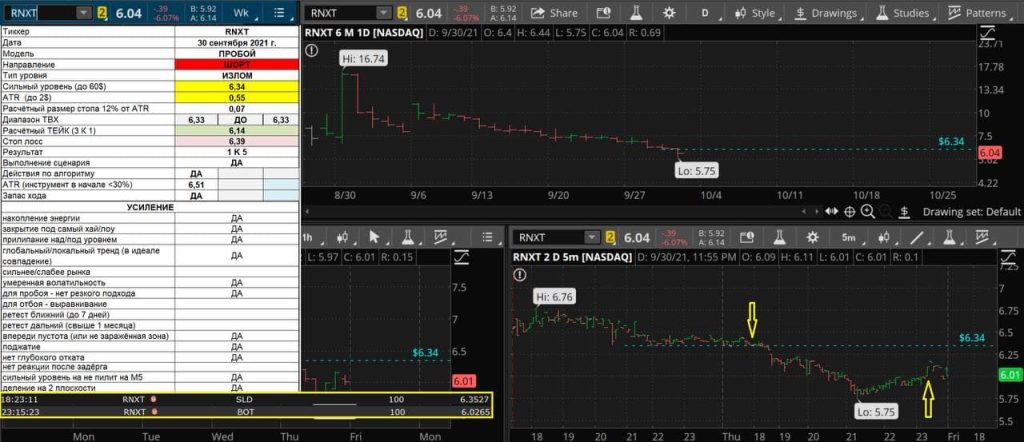
Task: Open trade alert icon on 5m chart
Action: pos(748,237)
